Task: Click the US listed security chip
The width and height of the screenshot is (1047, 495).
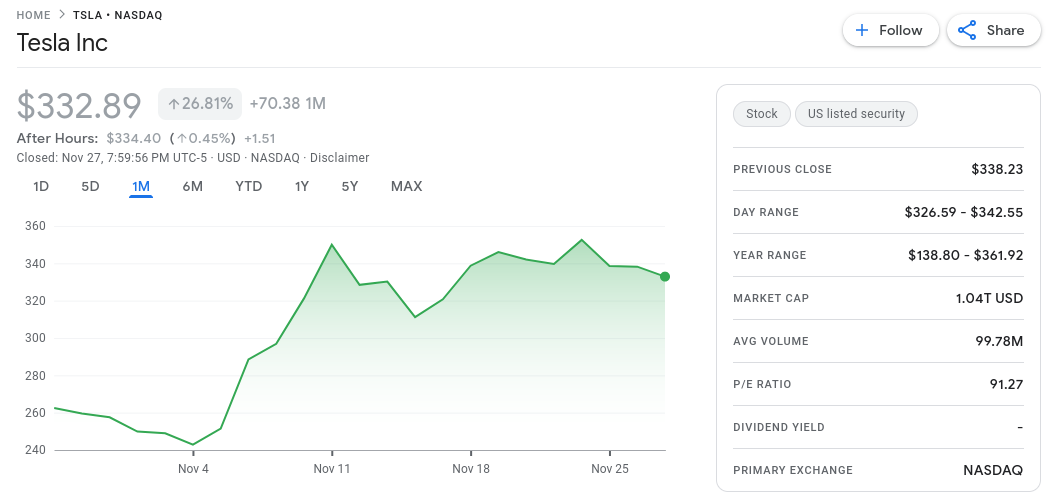Action: pos(855,114)
